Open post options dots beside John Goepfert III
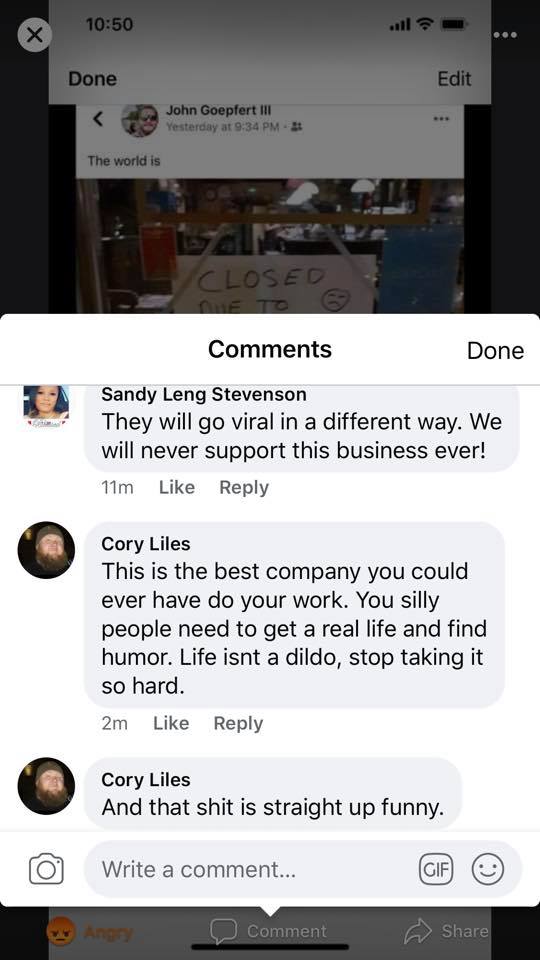The image size is (540, 960). click(x=441, y=118)
